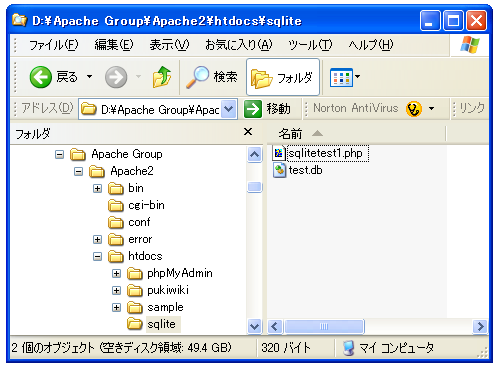Click the error folder icon

click(x=116, y=239)
